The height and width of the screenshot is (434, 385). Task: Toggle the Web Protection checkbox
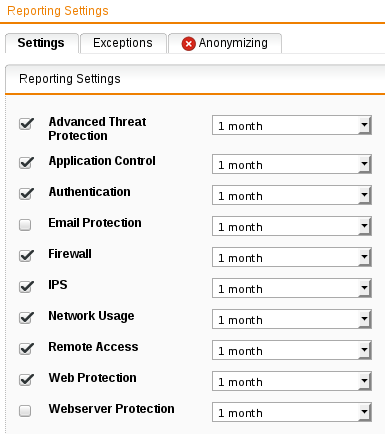tap(26, 380)
